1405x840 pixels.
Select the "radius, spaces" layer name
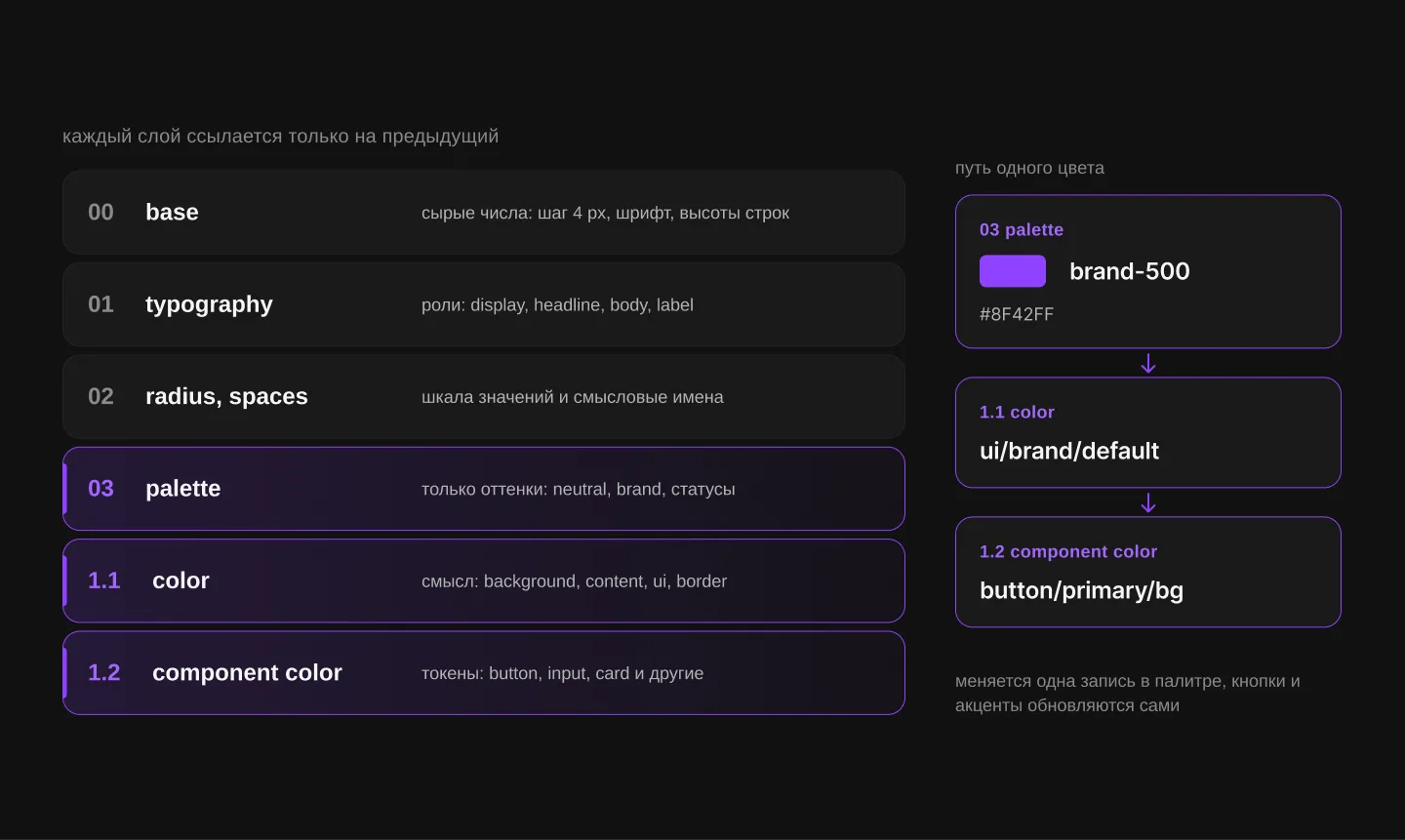pos(226,396)
